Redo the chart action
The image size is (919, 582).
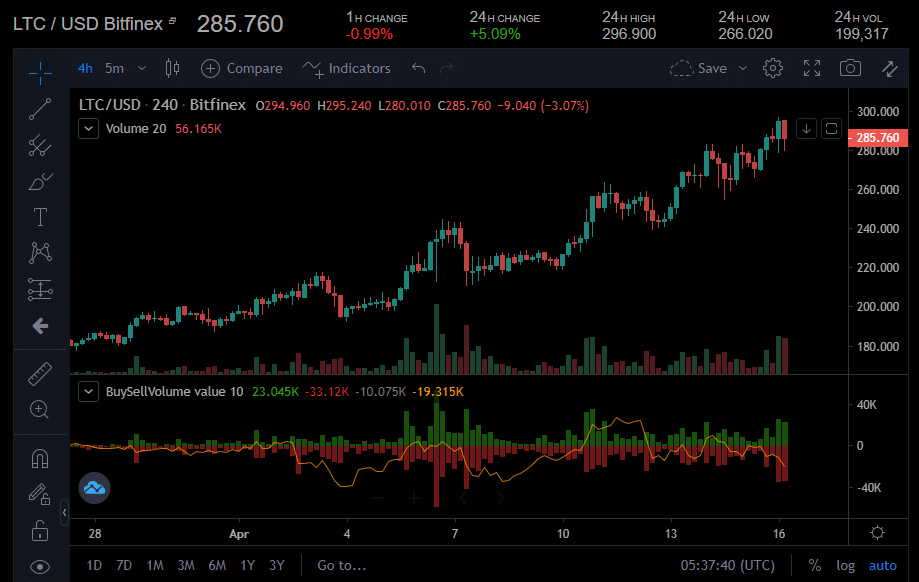[447, 69]
